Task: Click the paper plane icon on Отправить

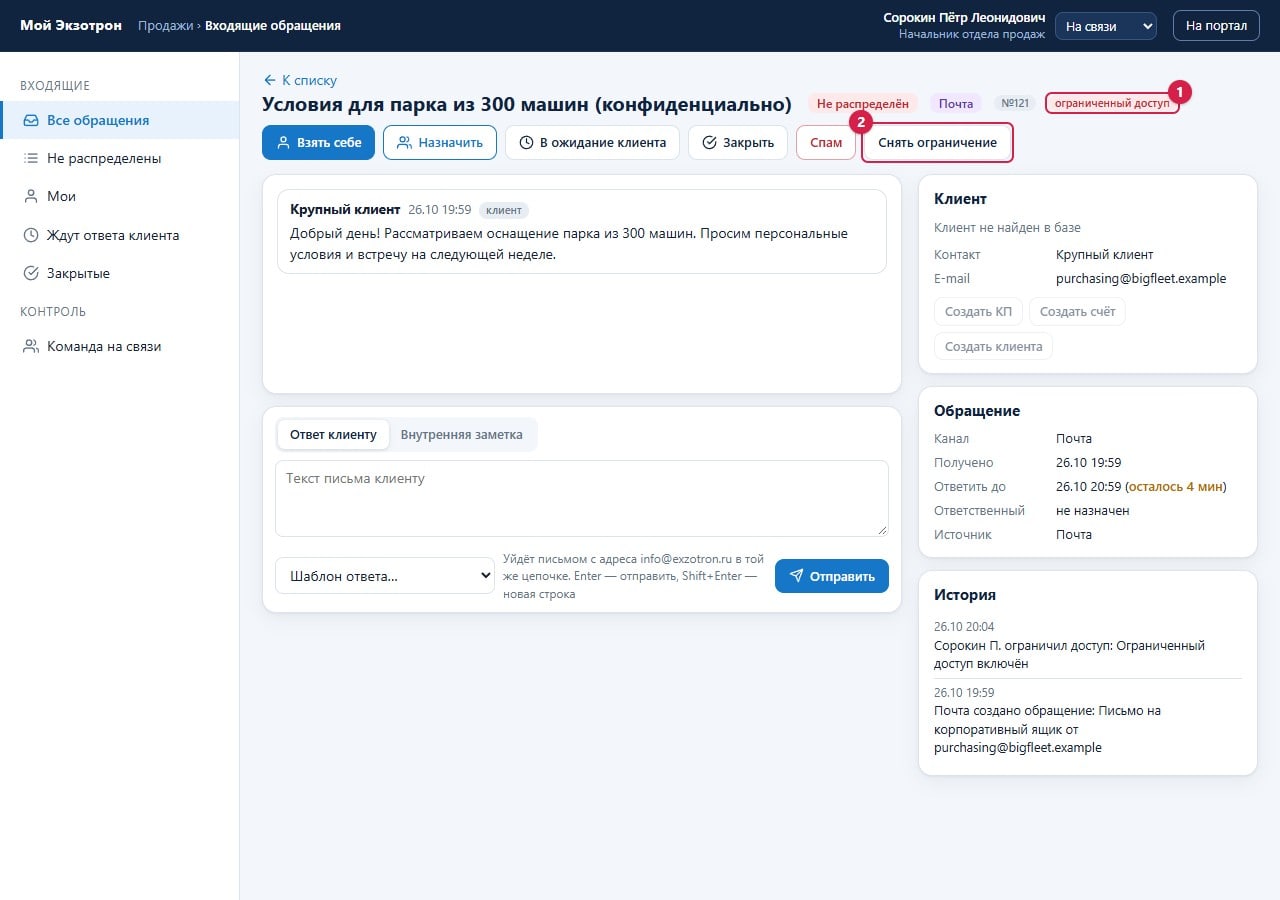Action: (797, 576)
